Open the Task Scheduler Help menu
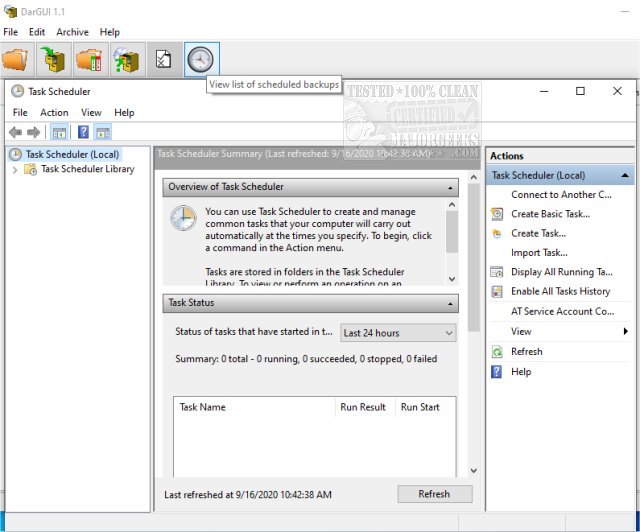This screenshot has width=640, height=532. click(124, 112)
